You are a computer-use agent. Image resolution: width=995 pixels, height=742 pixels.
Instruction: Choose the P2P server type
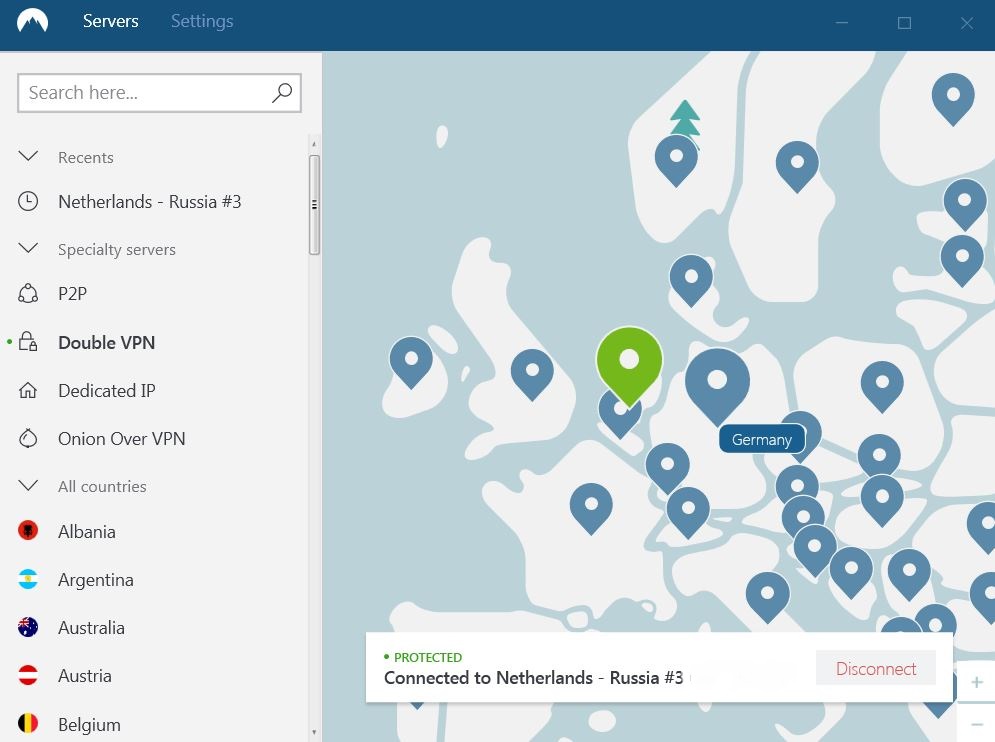click(x=72, y=294)
